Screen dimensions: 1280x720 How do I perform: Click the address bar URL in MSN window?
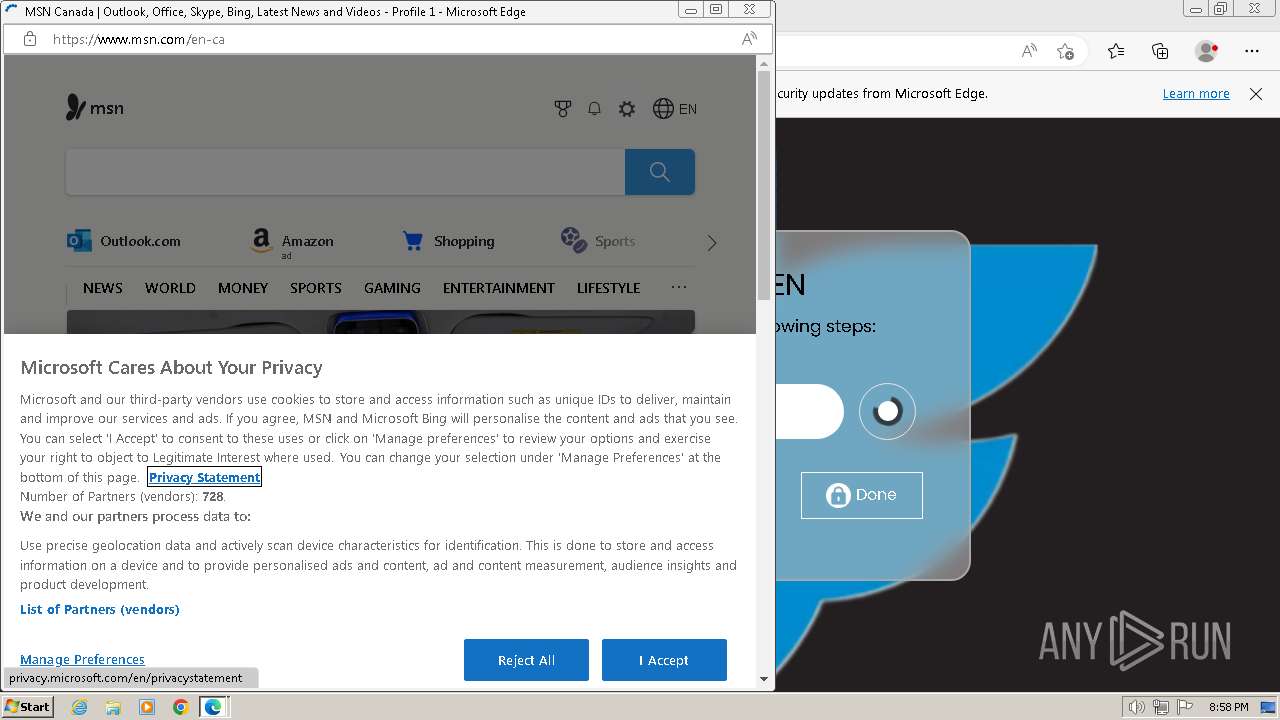click(138, 39)
